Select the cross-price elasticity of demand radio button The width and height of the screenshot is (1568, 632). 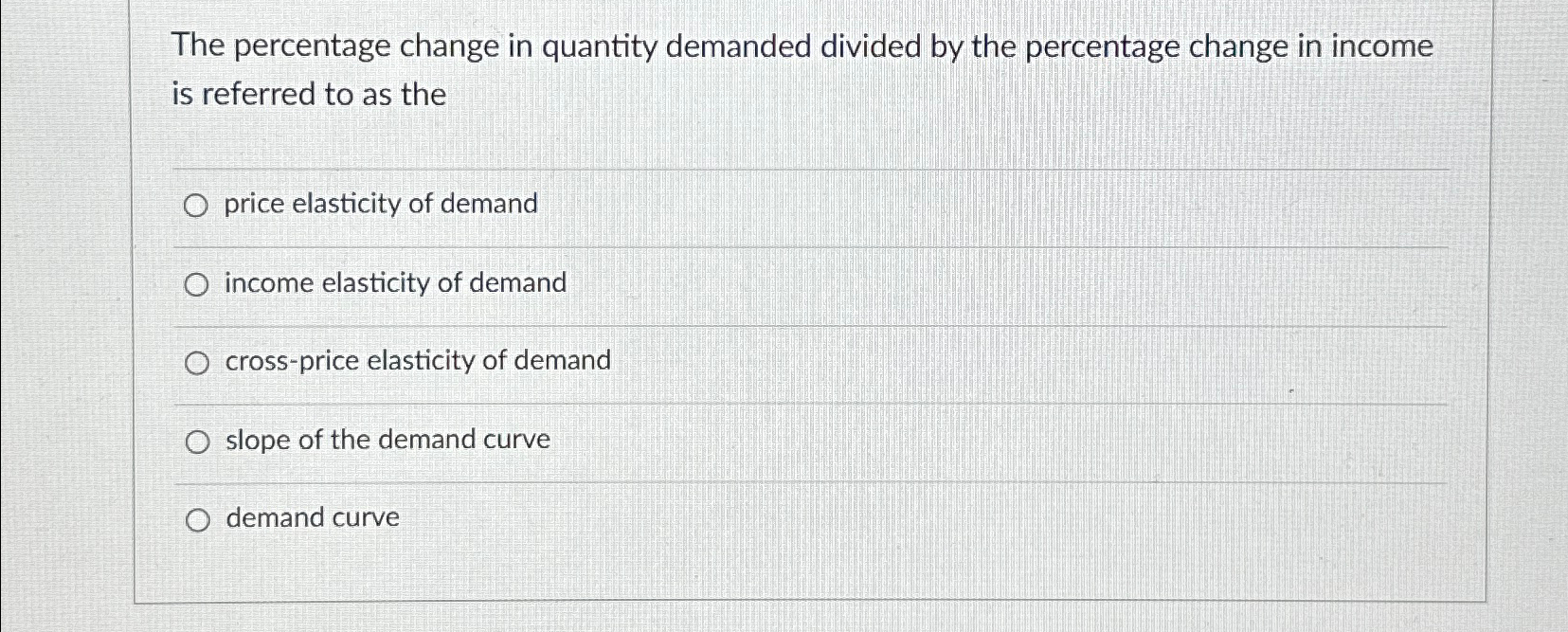pos(198,362)
